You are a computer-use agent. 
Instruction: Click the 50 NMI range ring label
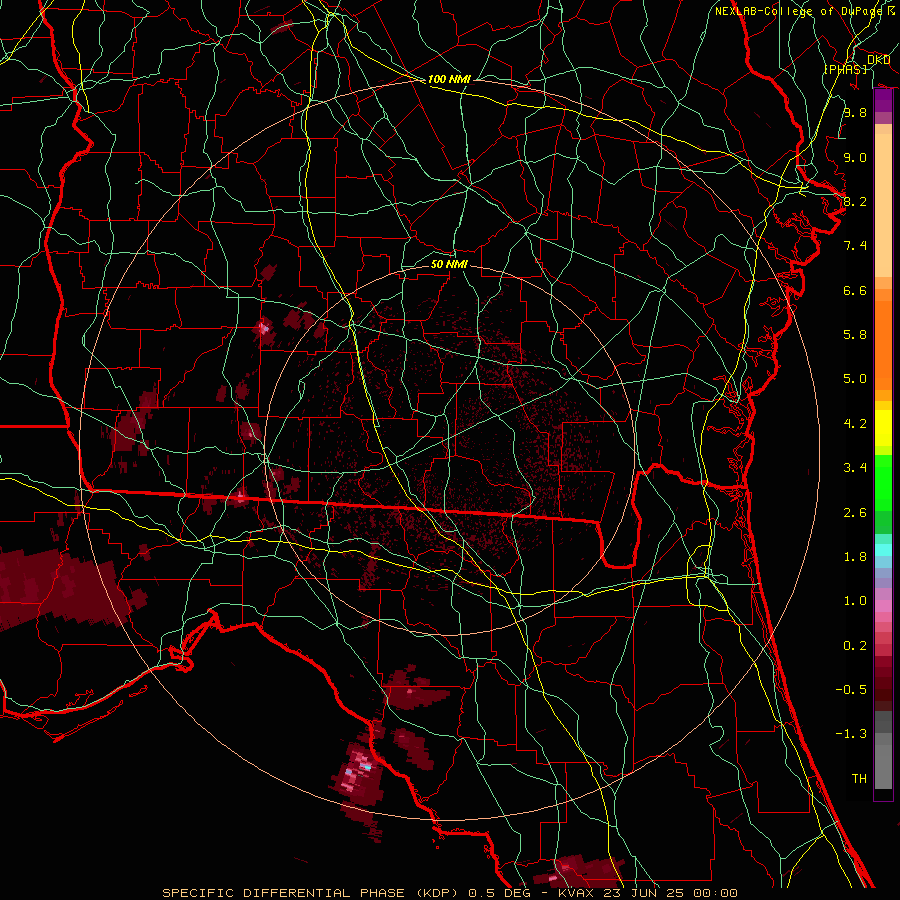pos(449,264)
